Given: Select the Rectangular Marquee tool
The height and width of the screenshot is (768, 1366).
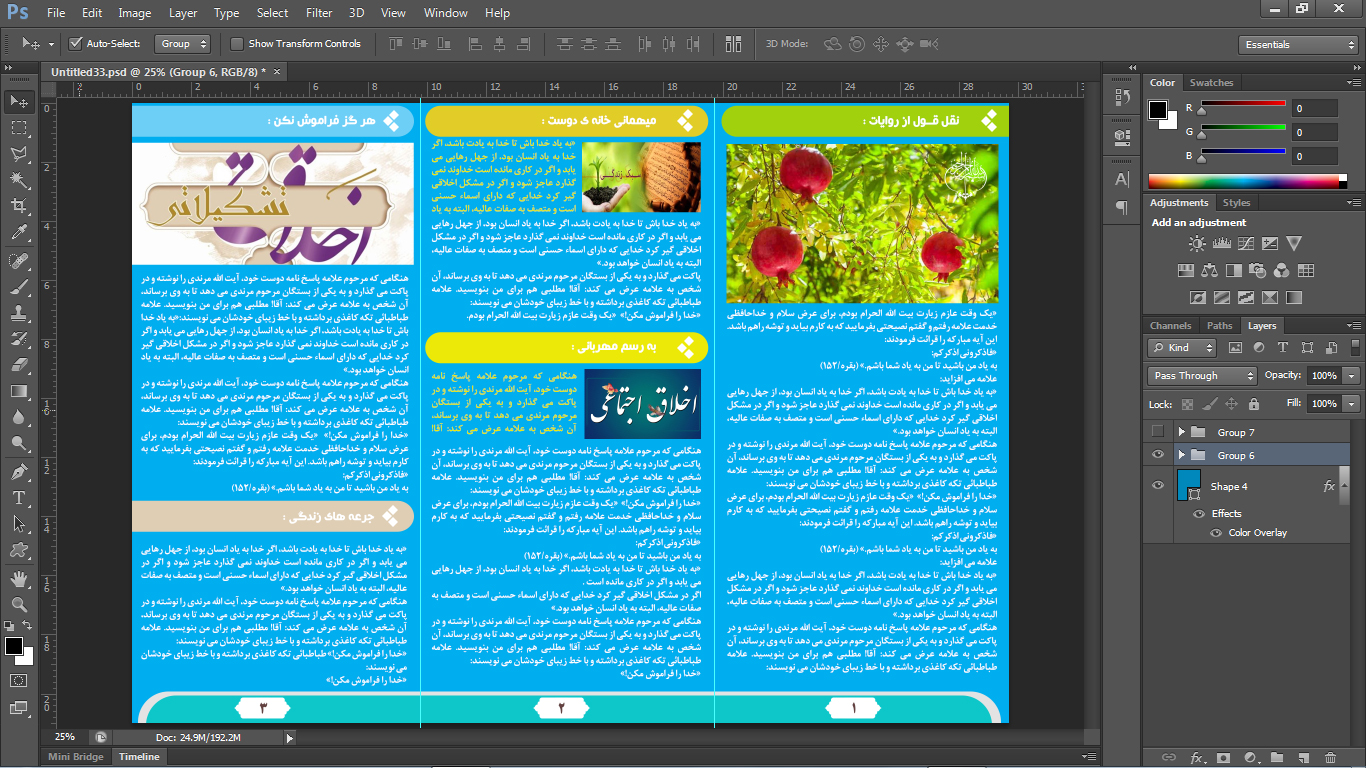Looking at the screenshot, I should (x=18, y=128).
